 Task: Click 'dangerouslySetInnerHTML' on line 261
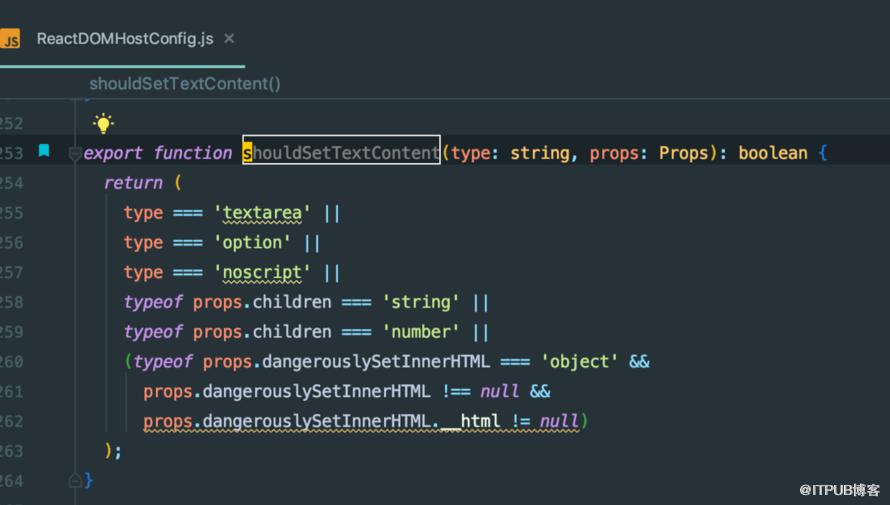point(316,391)
